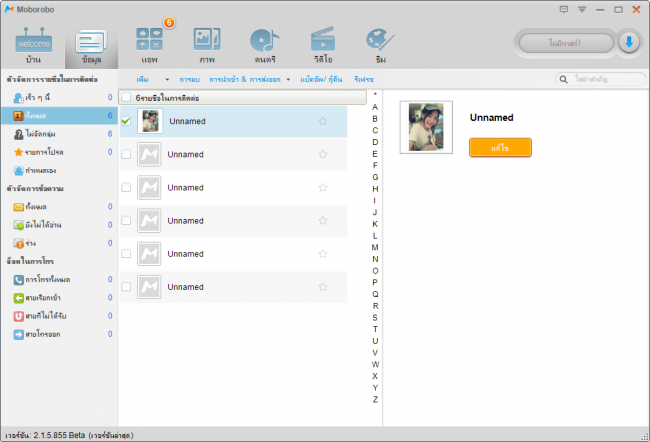Click Backup/Restore (แบ็คอัพ/ กู้คืน)

[321, 79]
